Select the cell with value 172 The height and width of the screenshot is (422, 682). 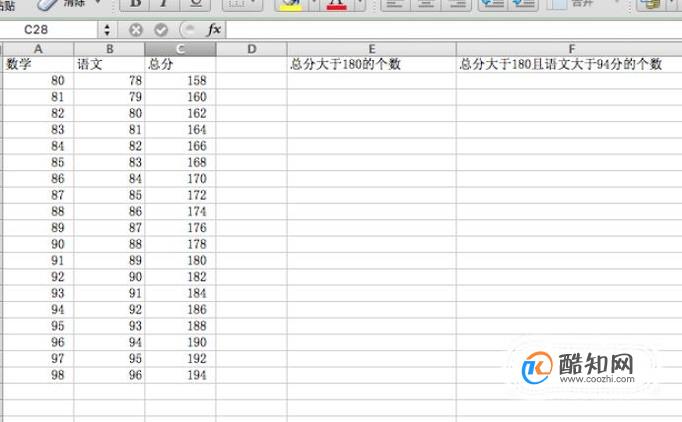(x=181, y=195)
